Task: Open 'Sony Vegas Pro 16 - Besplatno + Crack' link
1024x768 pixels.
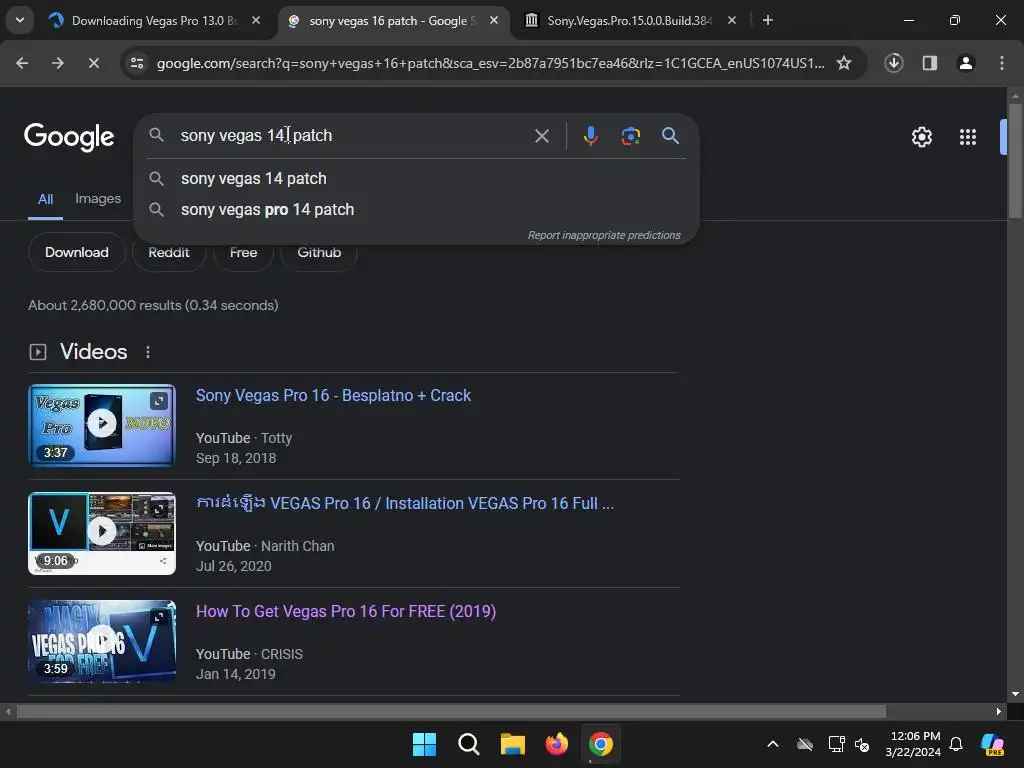Action: pyautogui.click(x=333, y=396)
